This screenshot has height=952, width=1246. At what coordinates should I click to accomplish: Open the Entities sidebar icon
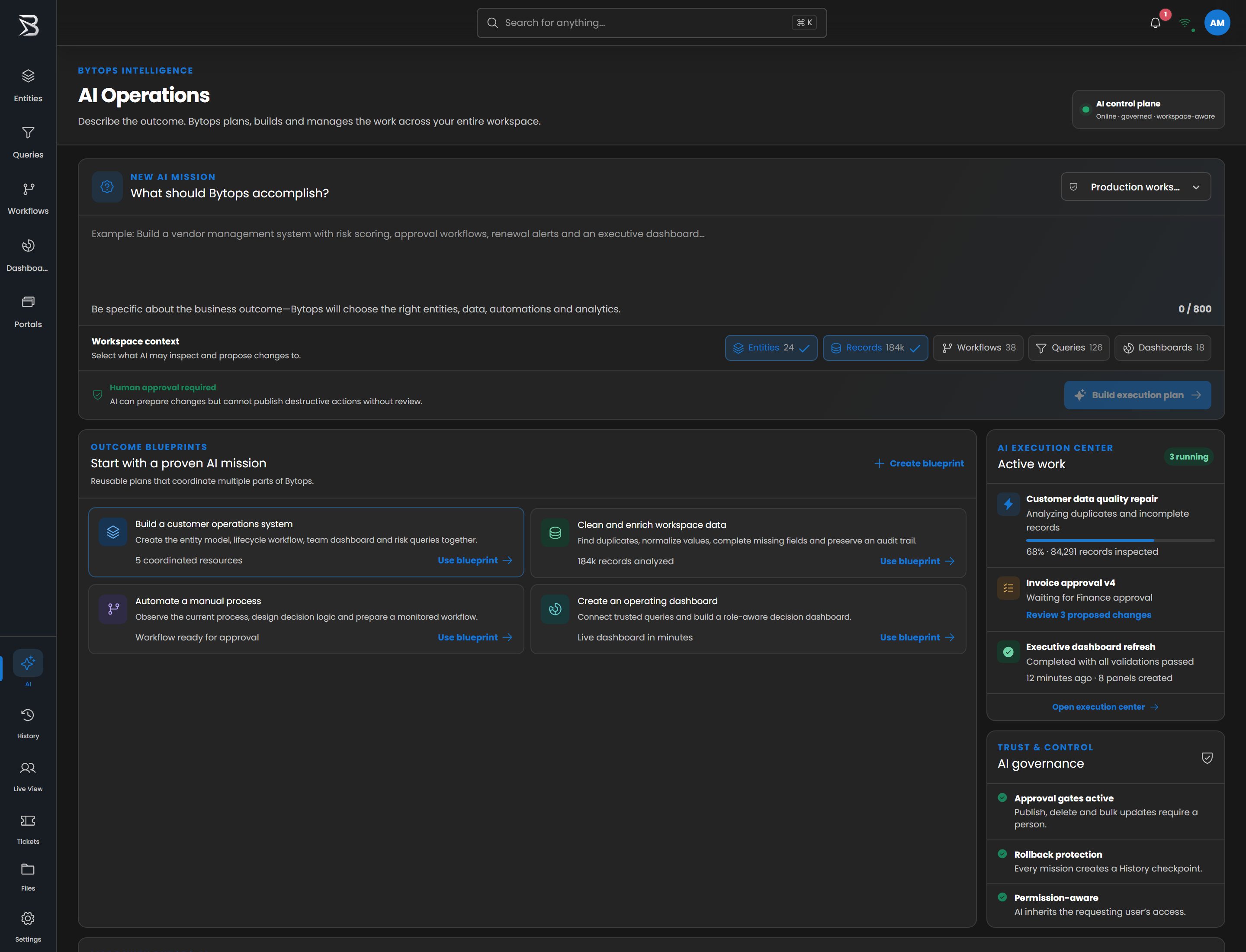pos(28,76)
